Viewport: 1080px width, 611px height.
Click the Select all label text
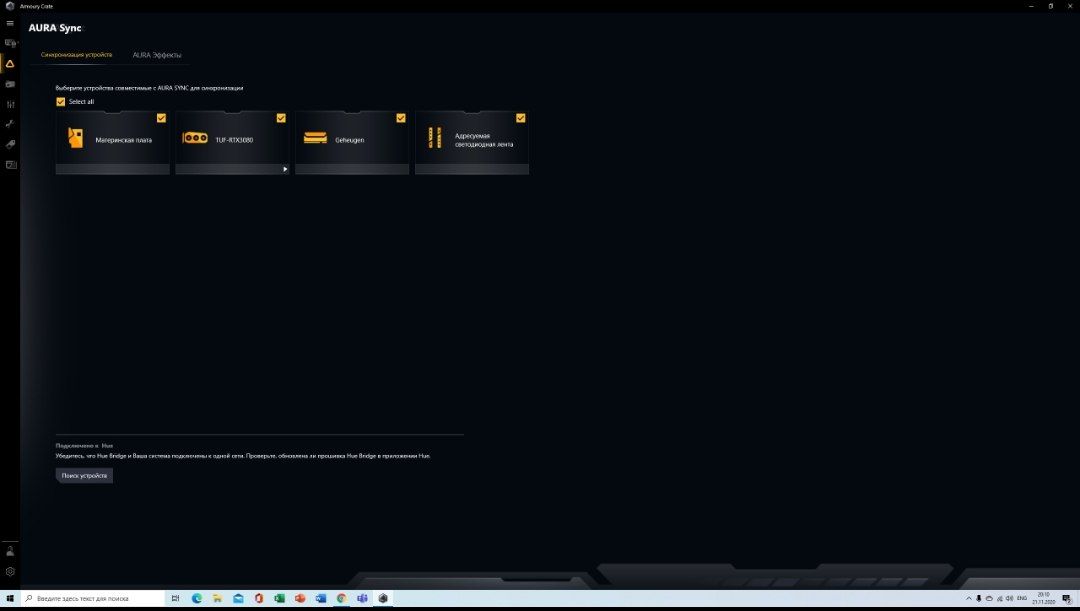[81, 101]
